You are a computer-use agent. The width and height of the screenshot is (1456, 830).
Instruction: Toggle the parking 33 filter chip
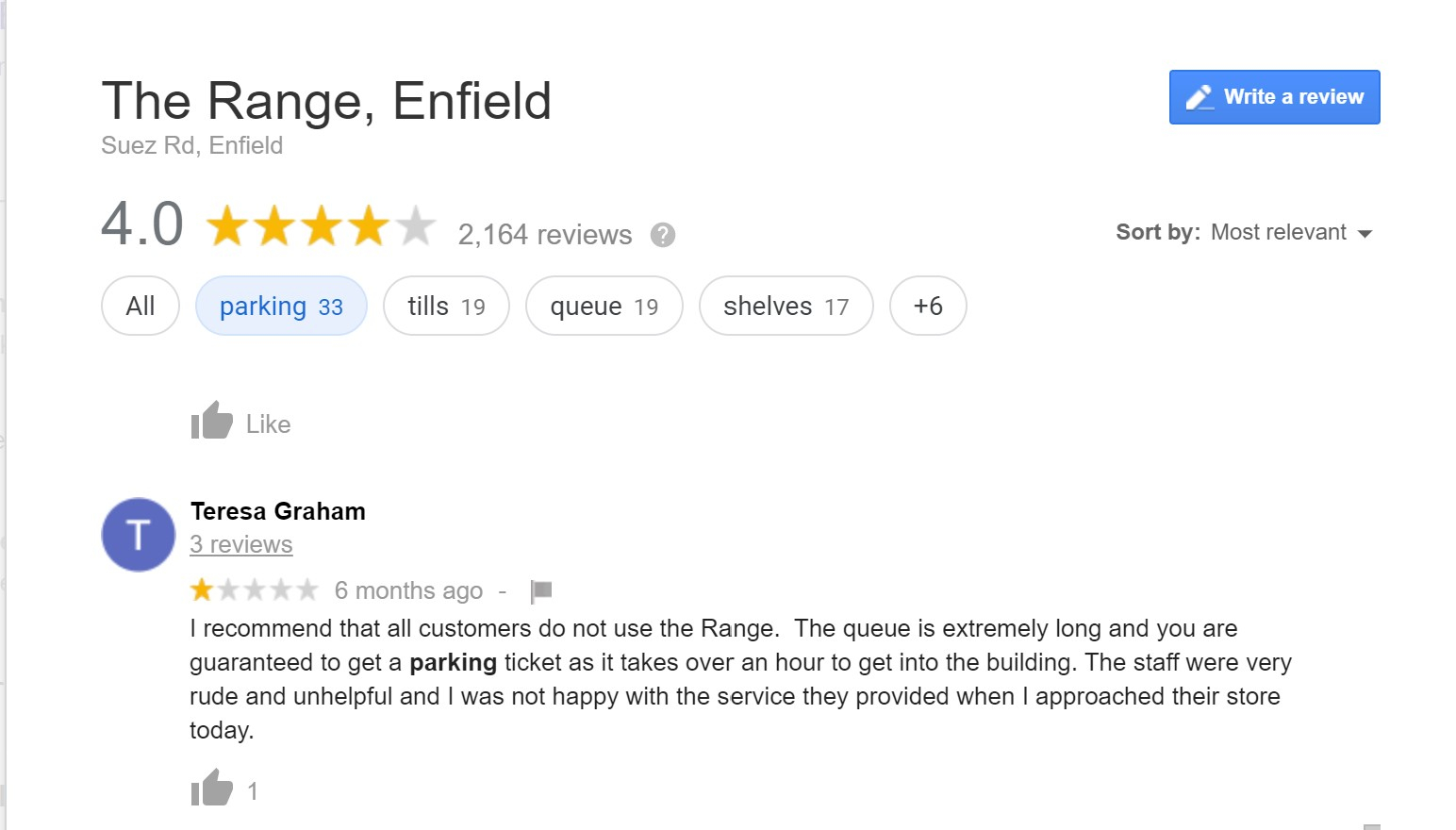(281, 306)
